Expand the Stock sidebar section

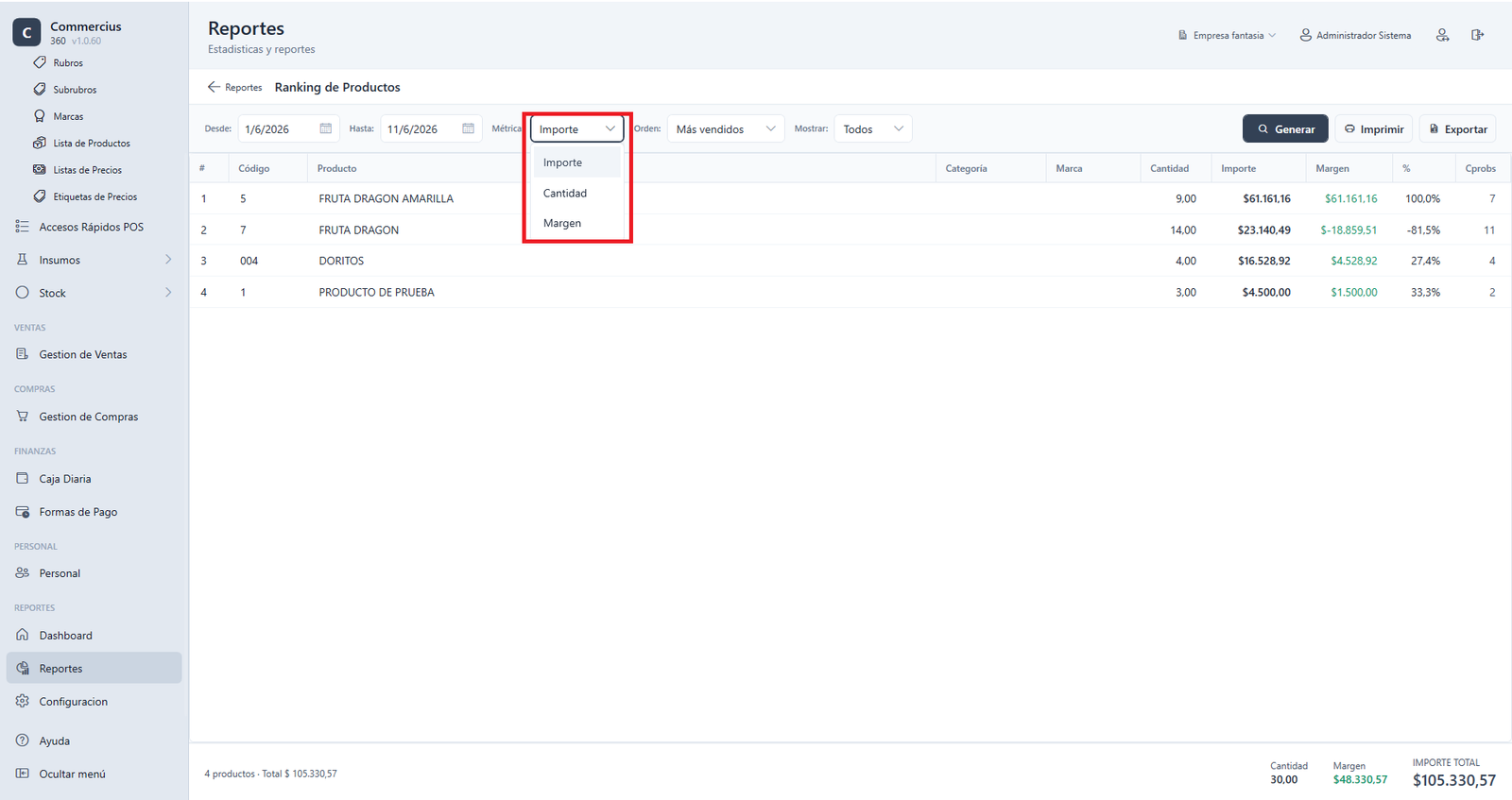pyautogui.click(x=94, y=293)
